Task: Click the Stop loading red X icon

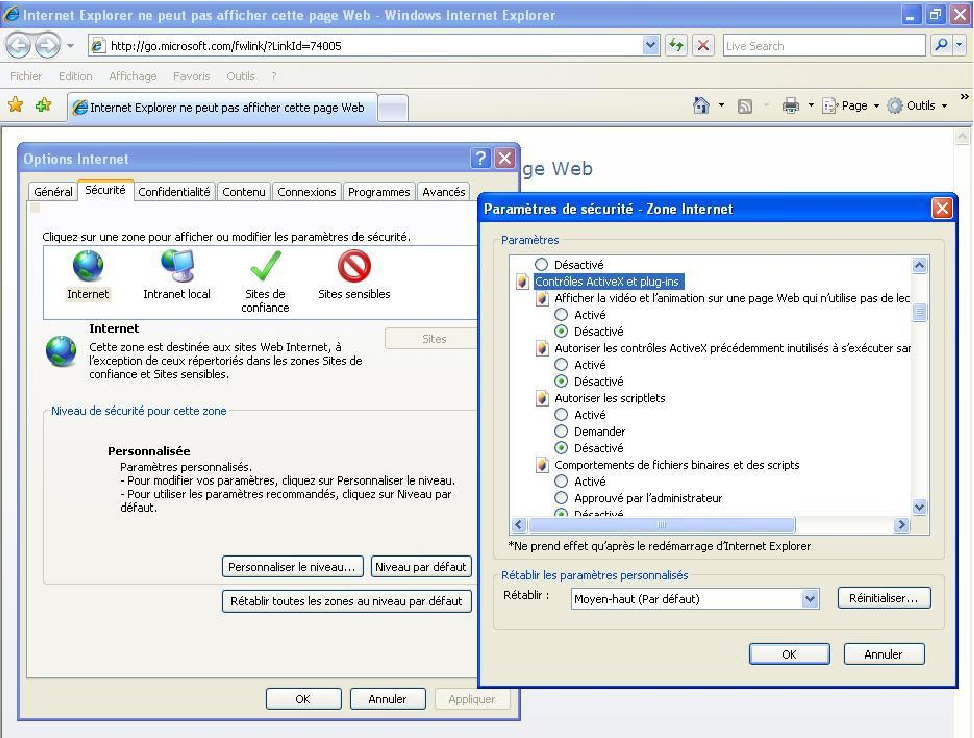Action: (703, 45)
